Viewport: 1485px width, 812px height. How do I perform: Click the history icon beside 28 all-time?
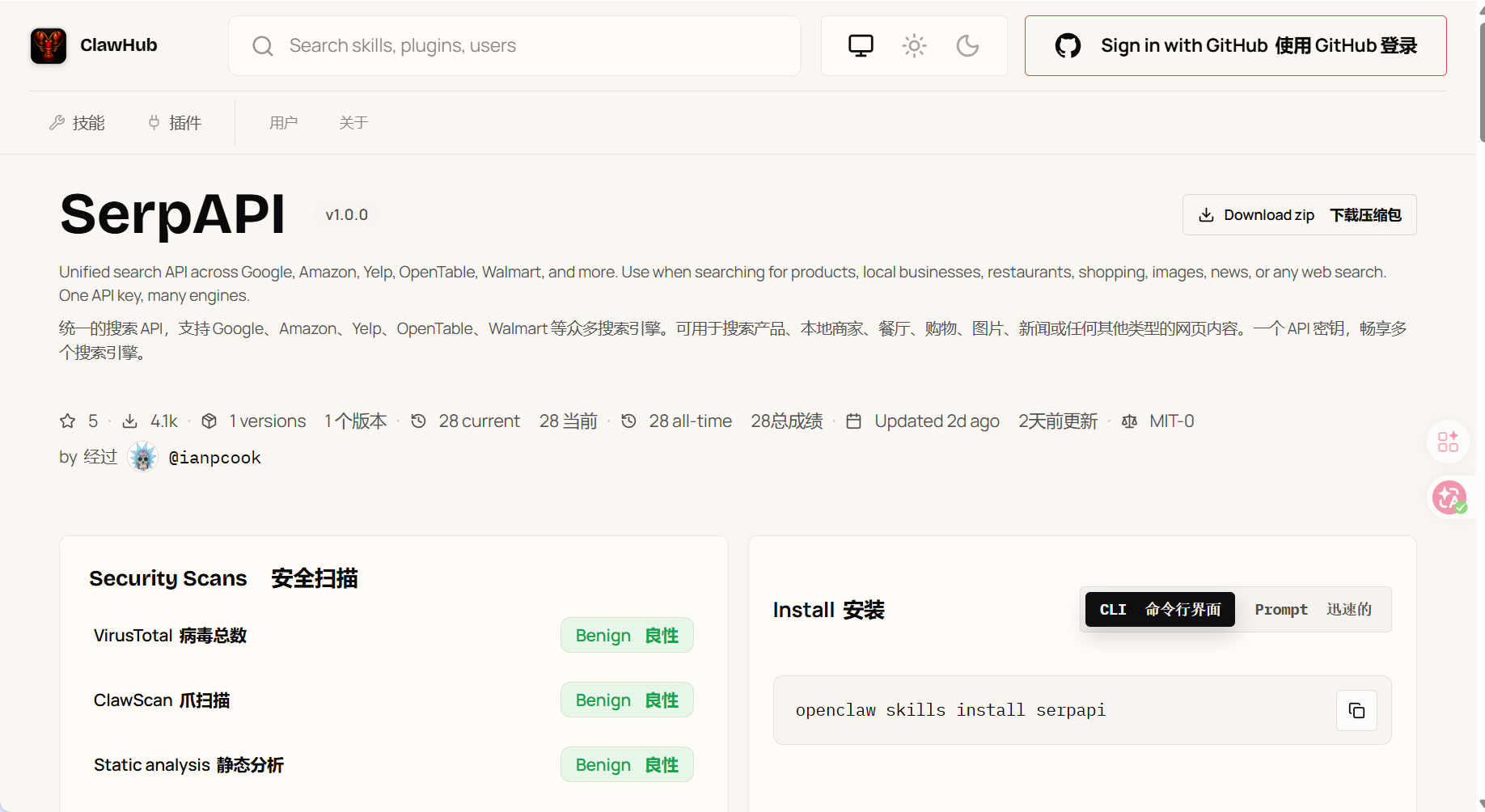pyautogui.click(x=628, y=421)
